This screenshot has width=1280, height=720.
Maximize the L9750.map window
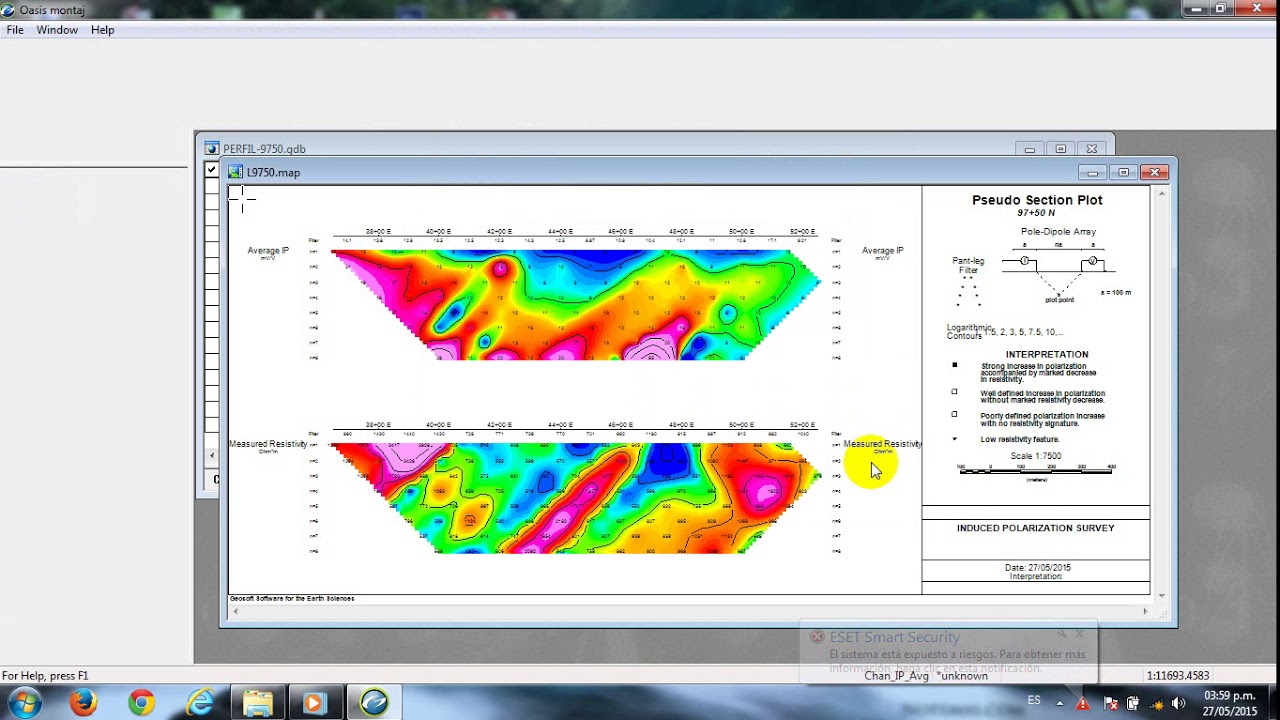[x=1123, y=172]
